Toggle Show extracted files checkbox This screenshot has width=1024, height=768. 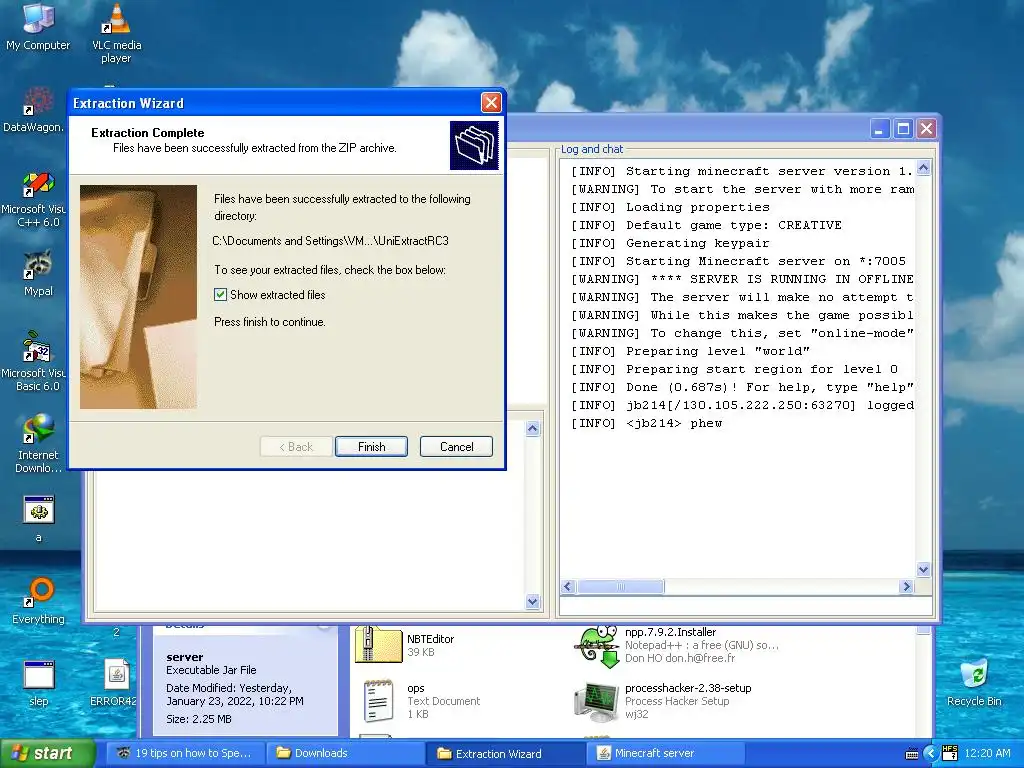[221, 295]
